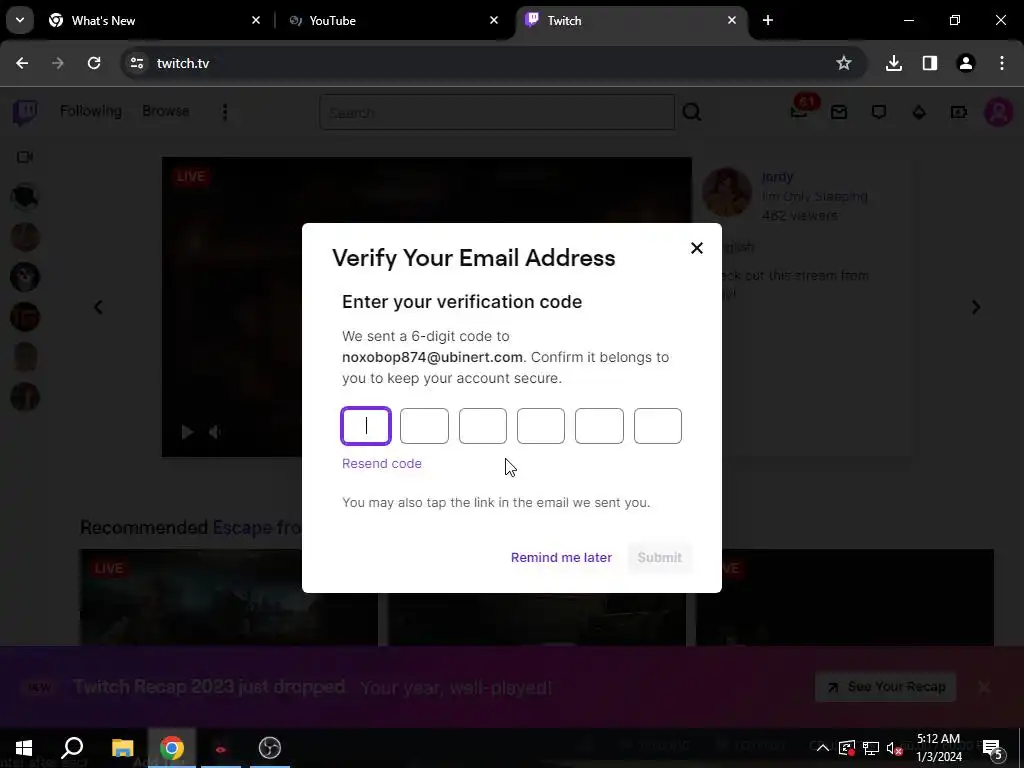1024x768 pixels.
Task: Mute the featured stream volume icon
Action: (x=215, y=432)
